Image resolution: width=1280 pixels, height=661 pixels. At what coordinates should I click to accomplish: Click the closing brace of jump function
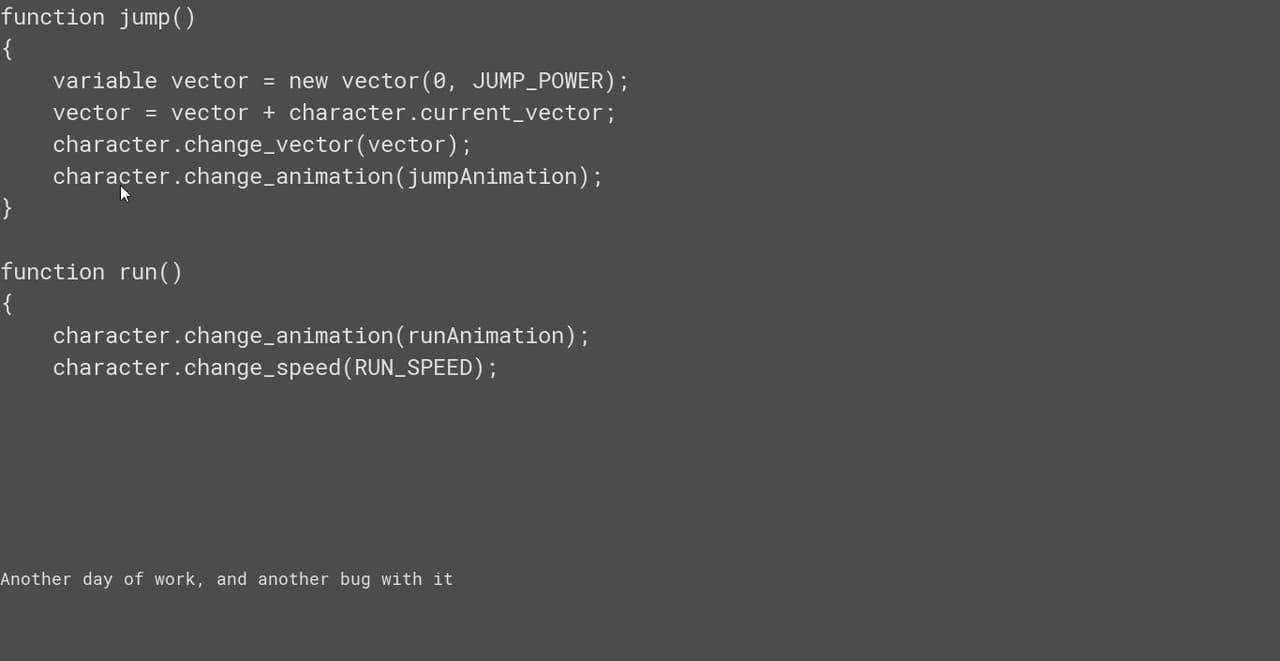click(x=7, y=208)
